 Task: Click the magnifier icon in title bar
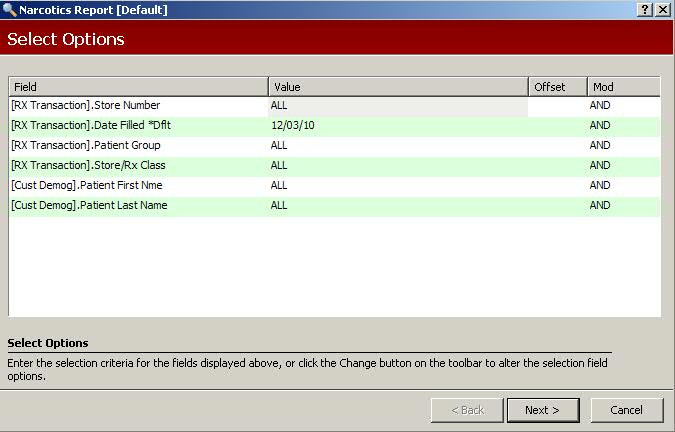tap(10, 10)
